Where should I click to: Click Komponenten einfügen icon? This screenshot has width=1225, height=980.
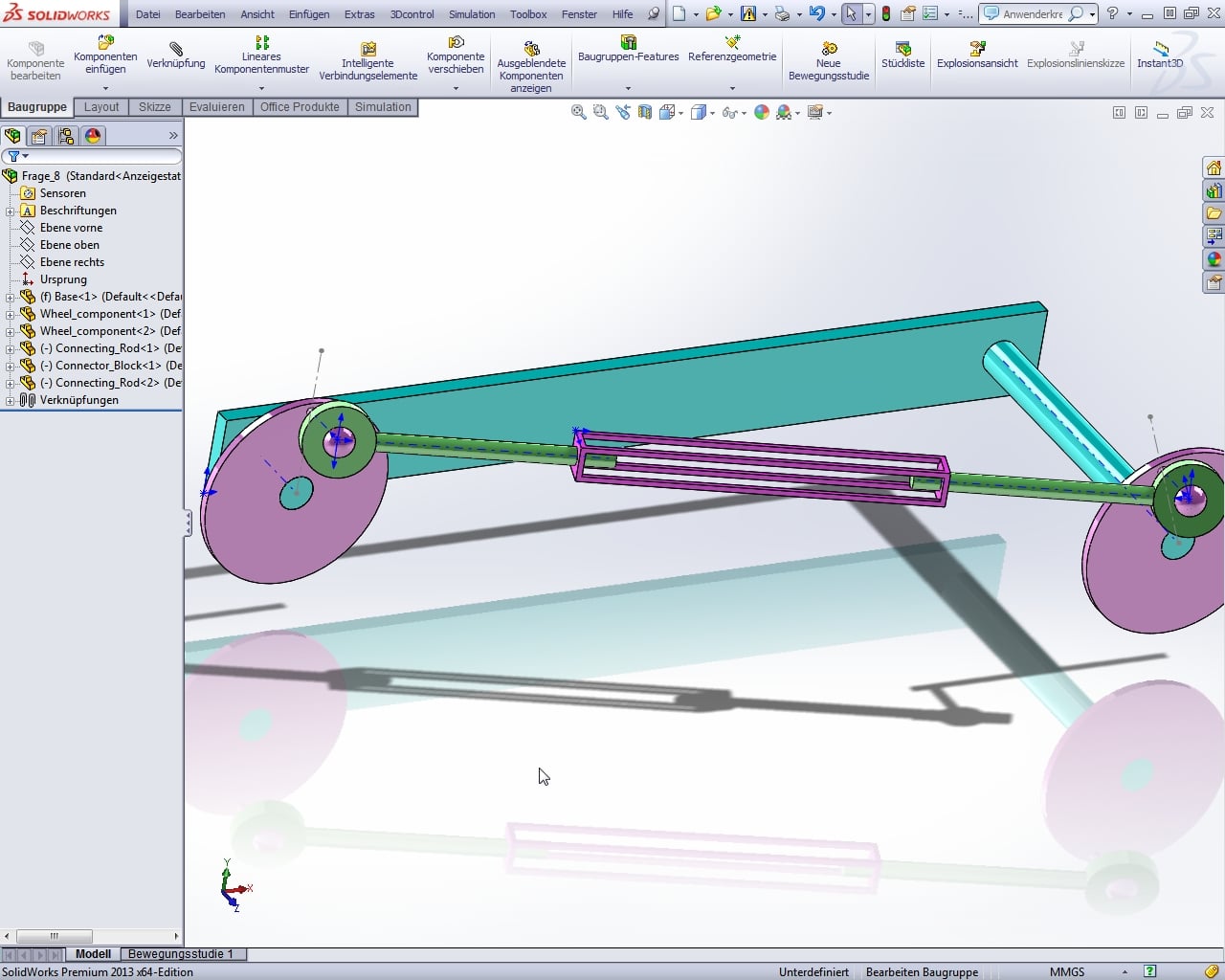(105, 43)
